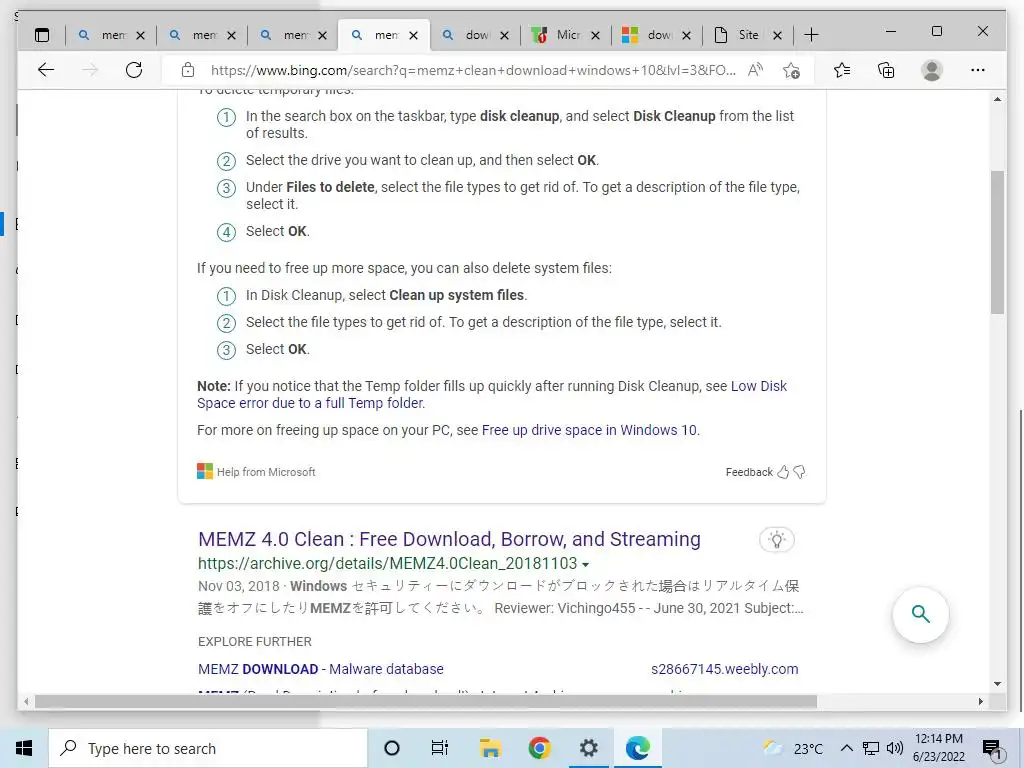1024x768 pixels.
Task: Refresh the current page
Action: 134,70
